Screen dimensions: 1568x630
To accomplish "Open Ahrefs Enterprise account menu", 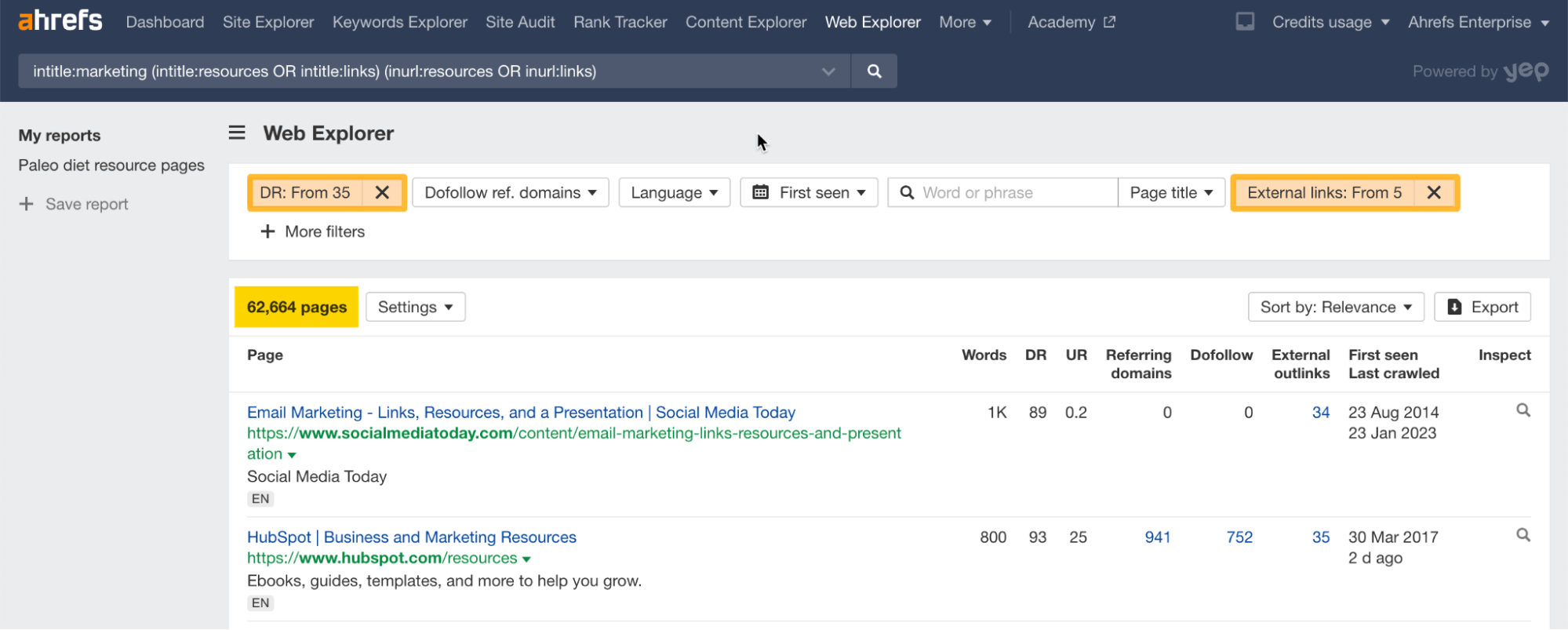I will point(1478,22).
